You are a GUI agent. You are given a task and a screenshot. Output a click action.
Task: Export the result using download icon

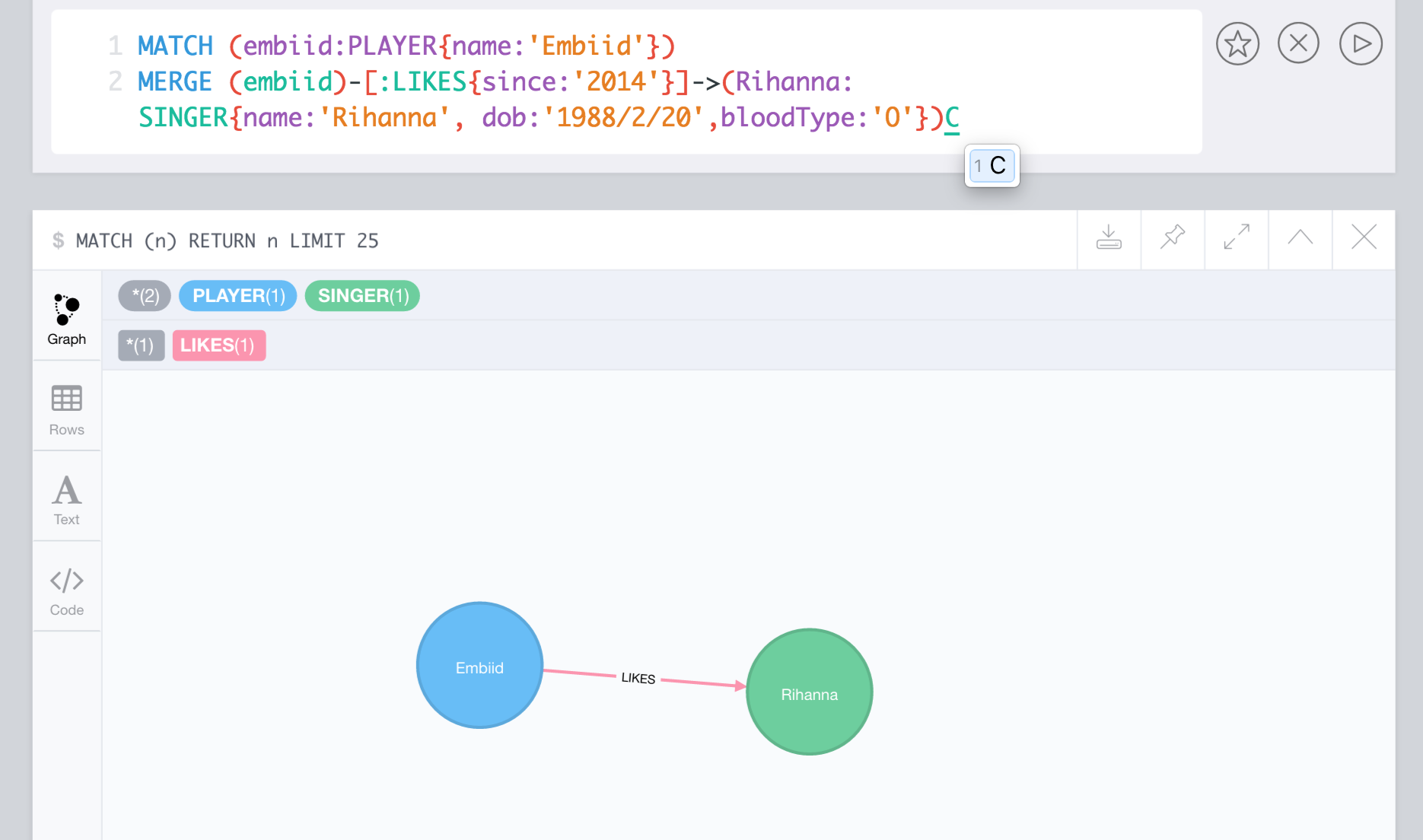point(1109,237)
